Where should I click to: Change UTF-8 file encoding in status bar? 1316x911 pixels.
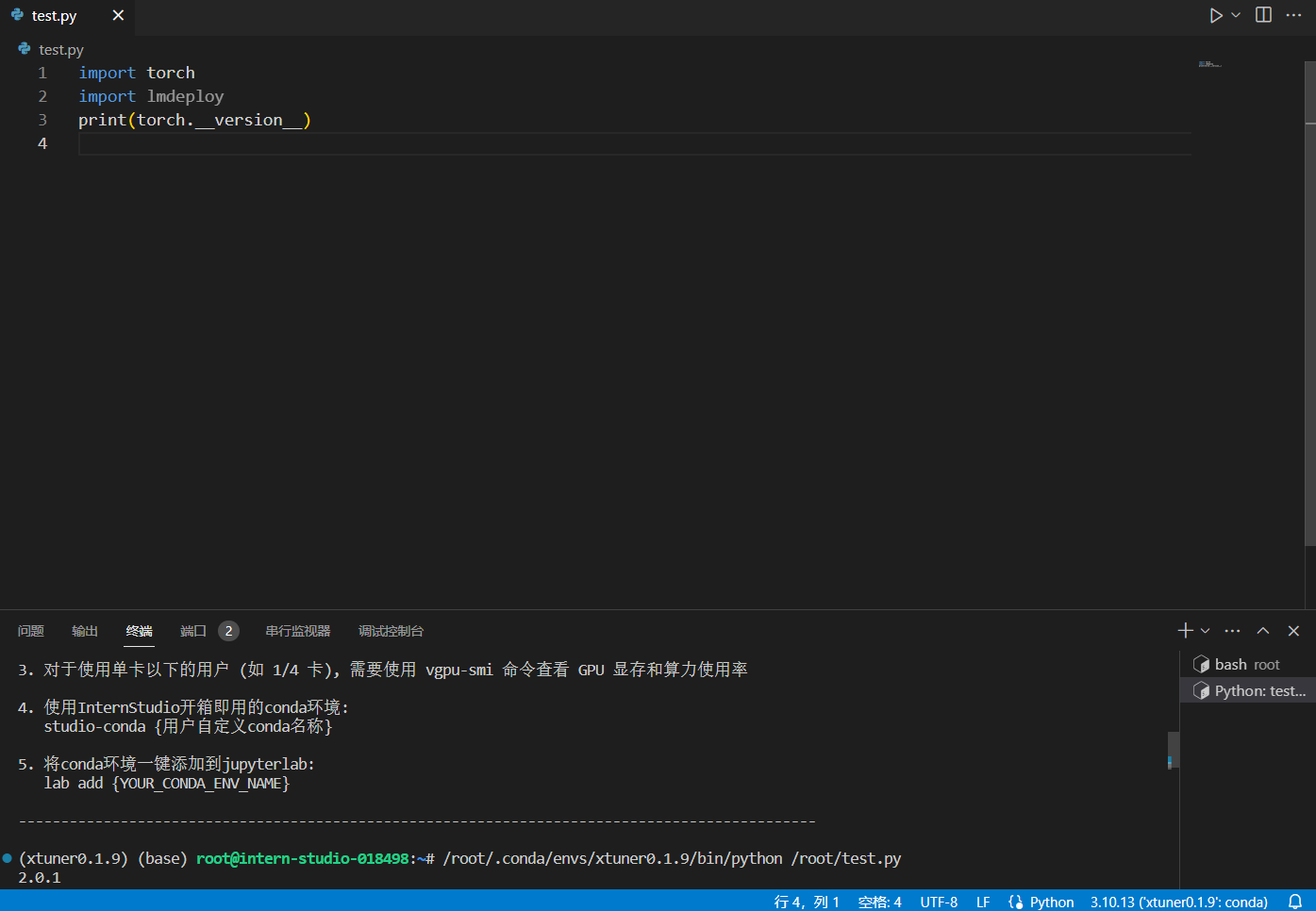pyautogui.click(x=939, y=903)
